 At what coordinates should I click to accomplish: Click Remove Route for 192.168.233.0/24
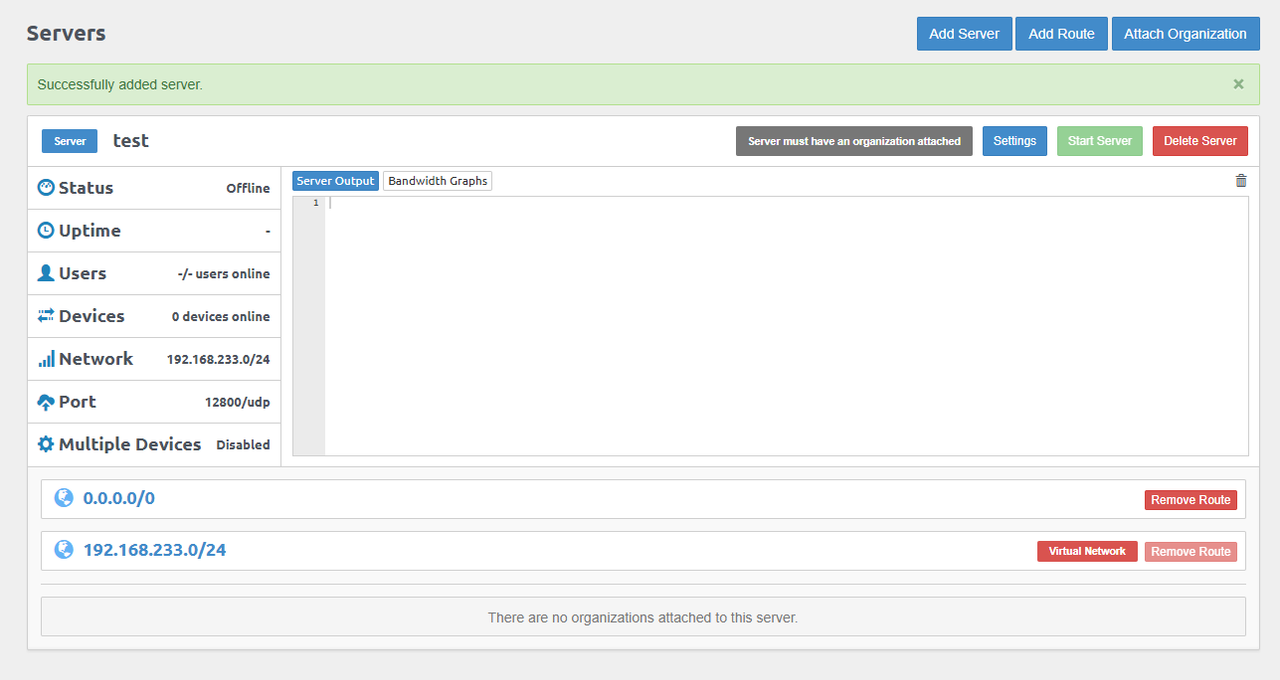pos(1191,552)
